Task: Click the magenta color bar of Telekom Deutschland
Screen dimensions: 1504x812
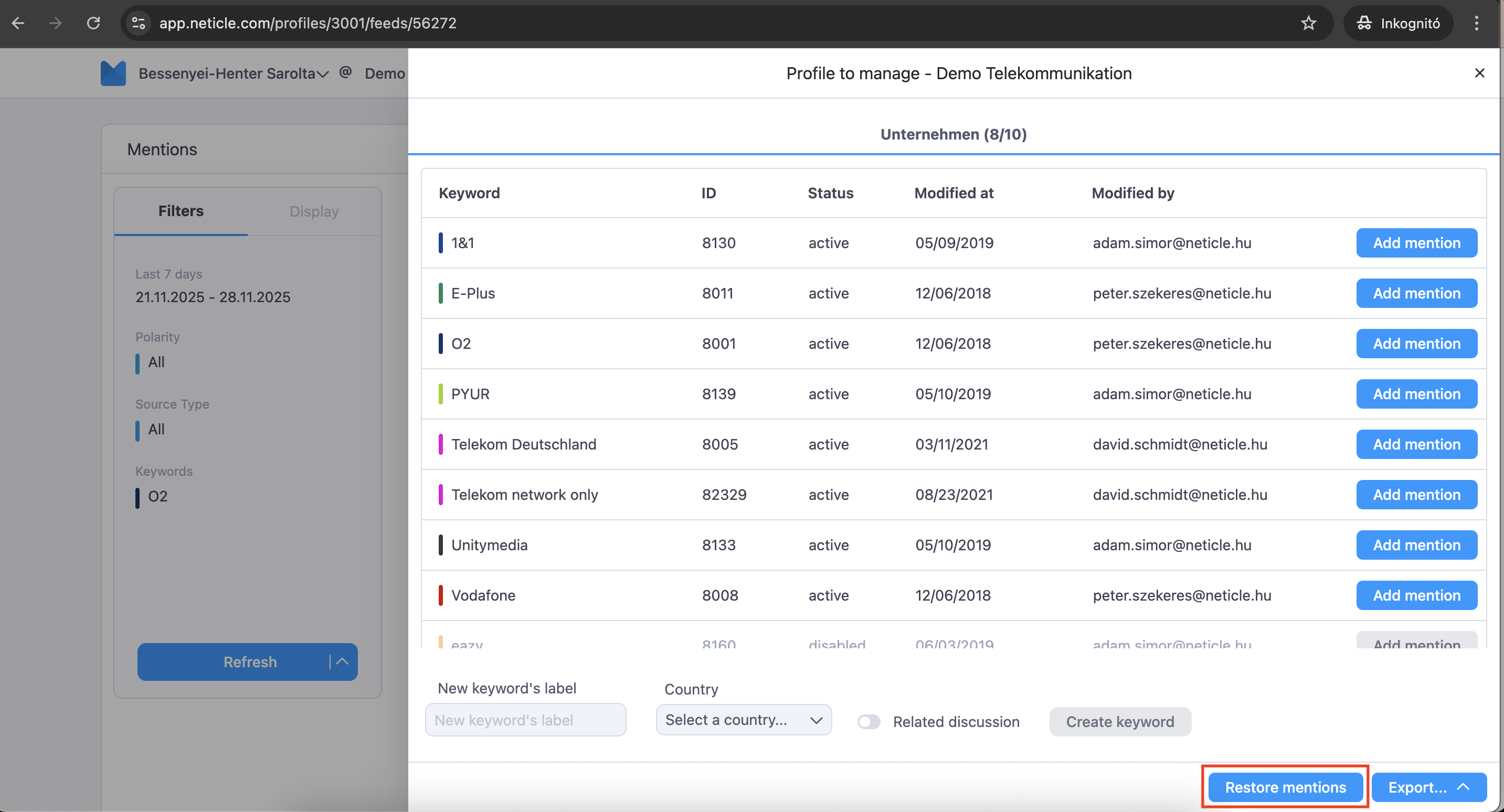Action: point(441,444)
